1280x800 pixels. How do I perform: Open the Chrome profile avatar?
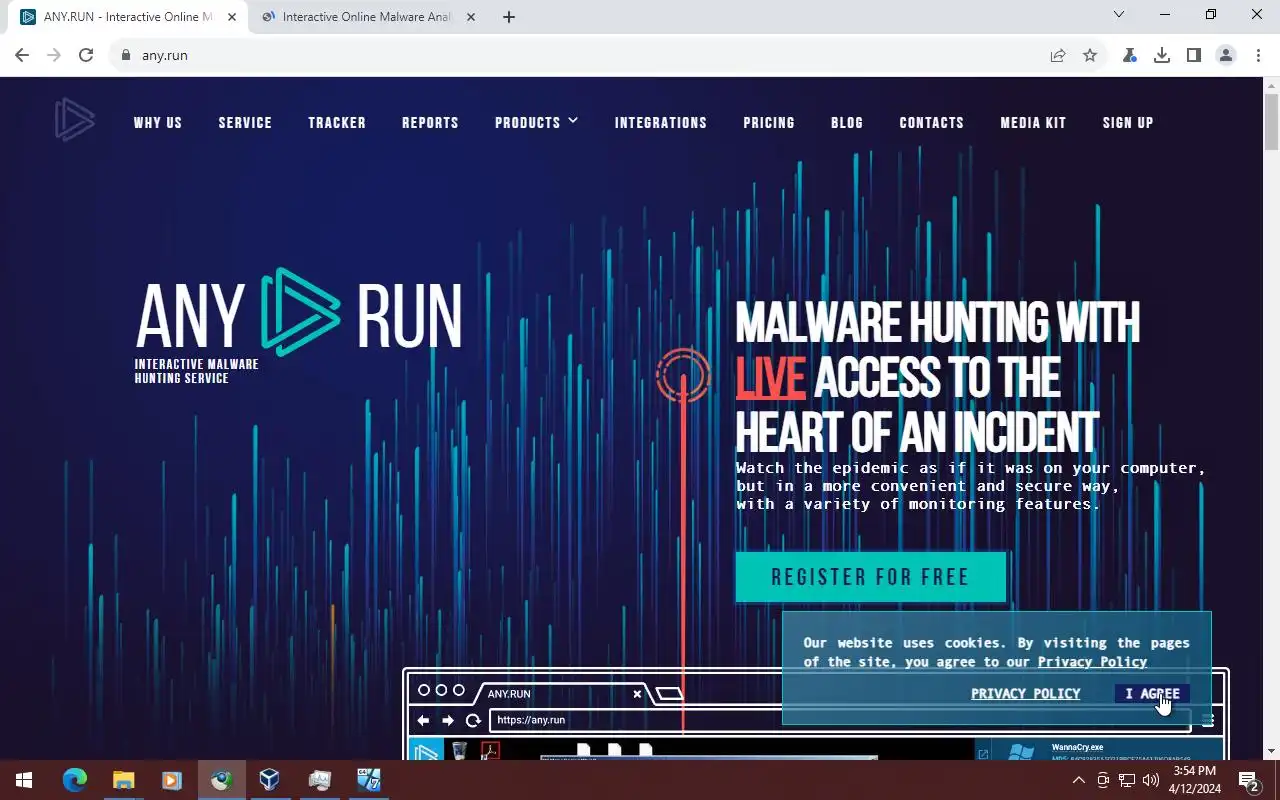(1226, 55)
